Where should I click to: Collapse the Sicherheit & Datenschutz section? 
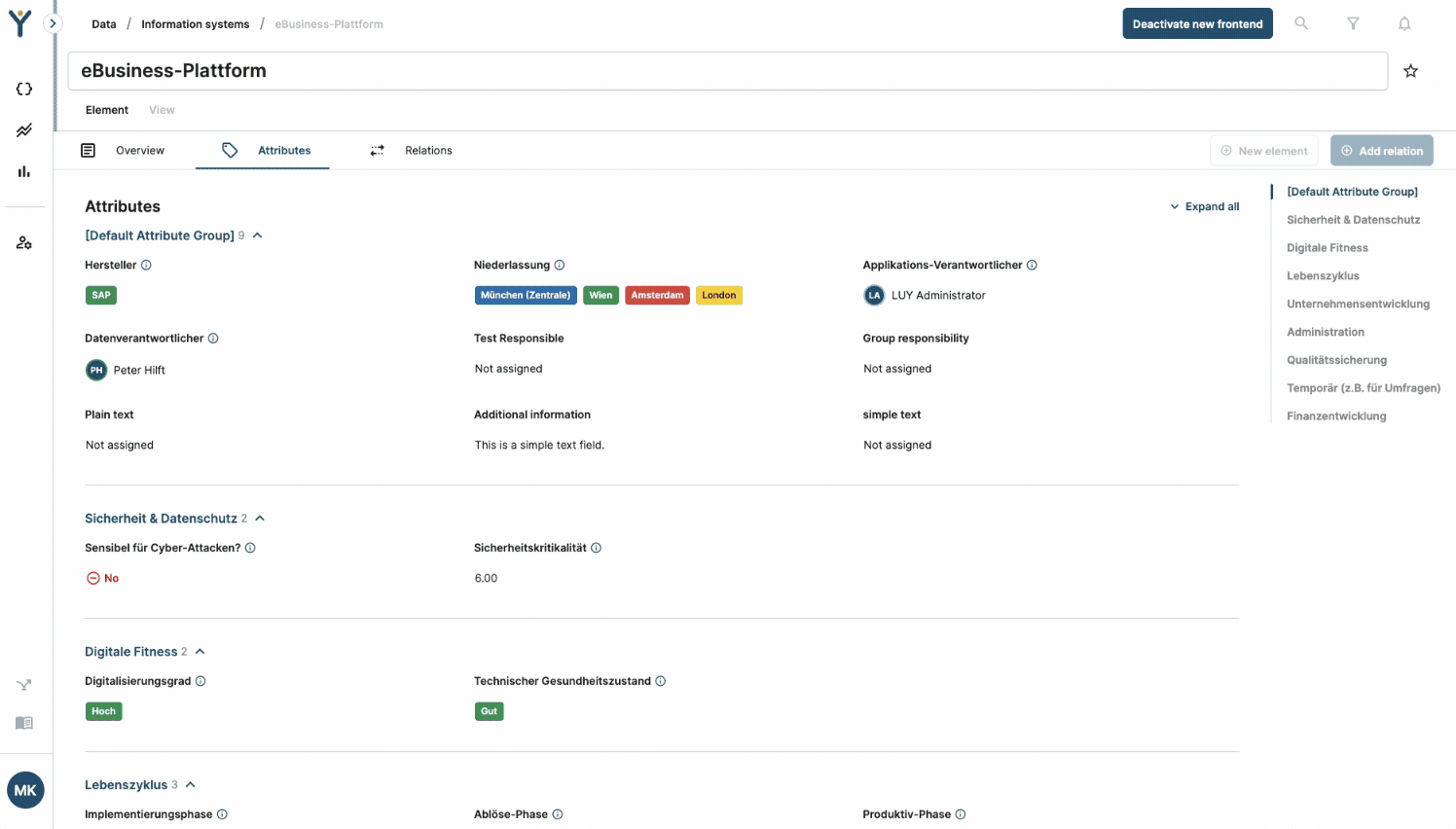point(260,519)
